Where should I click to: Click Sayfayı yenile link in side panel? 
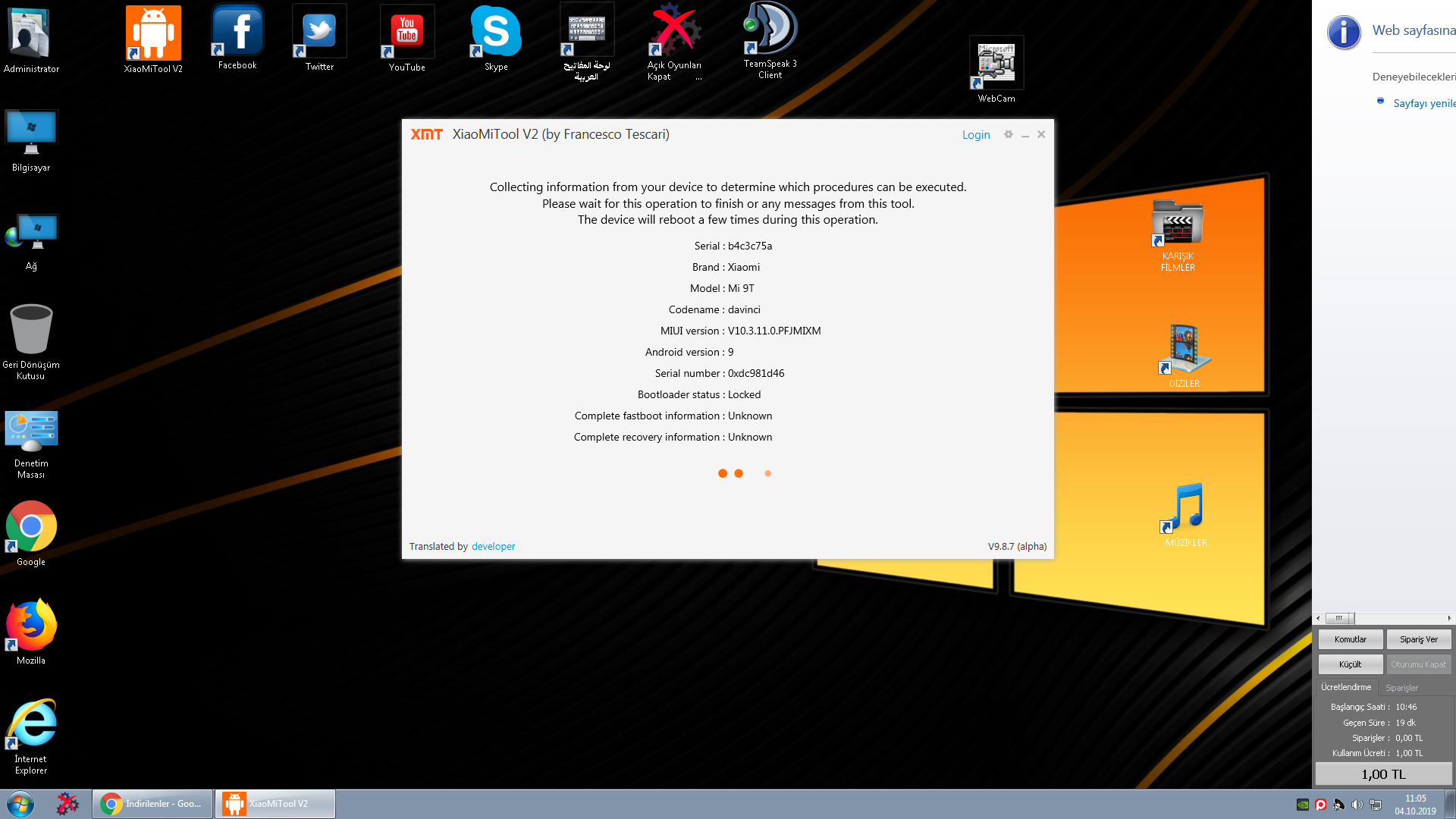pyautogui.click(x=1424, y=103)
